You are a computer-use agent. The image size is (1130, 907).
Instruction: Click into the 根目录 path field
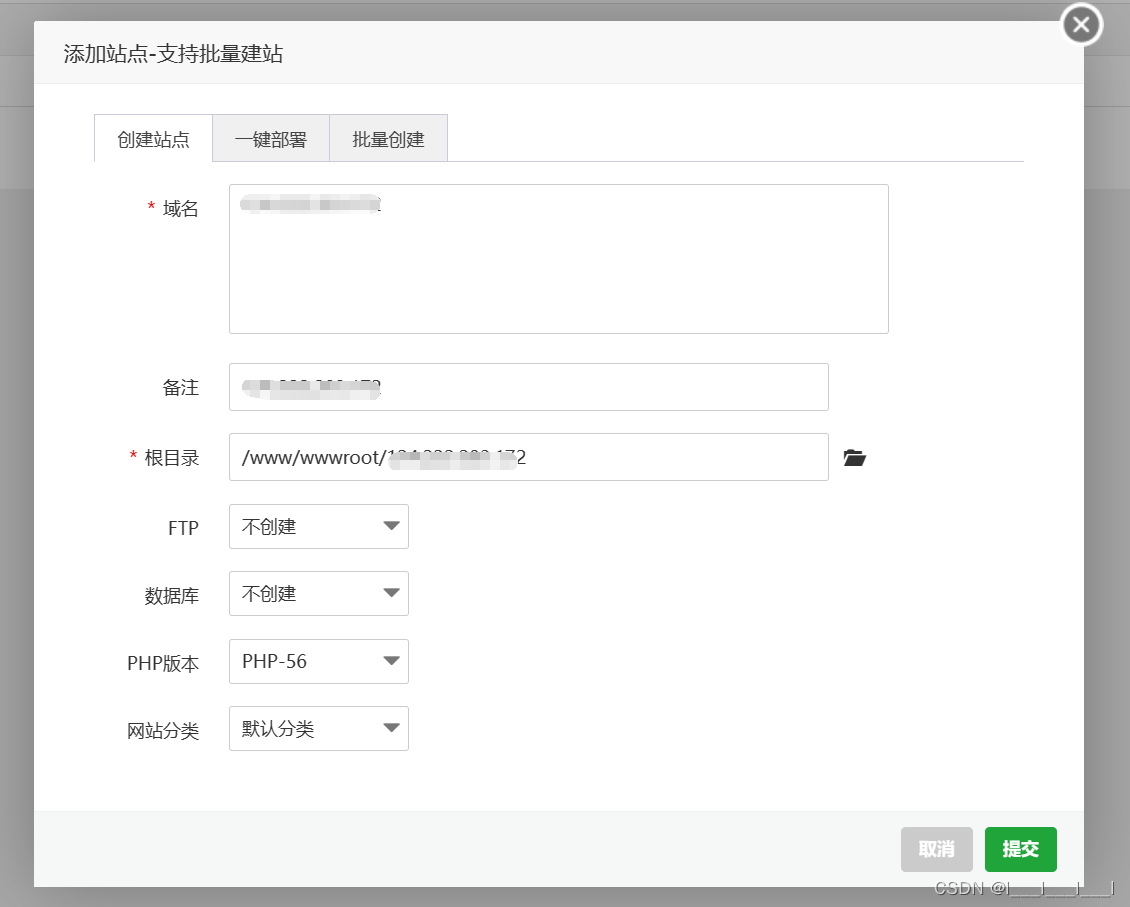(528, 457)
